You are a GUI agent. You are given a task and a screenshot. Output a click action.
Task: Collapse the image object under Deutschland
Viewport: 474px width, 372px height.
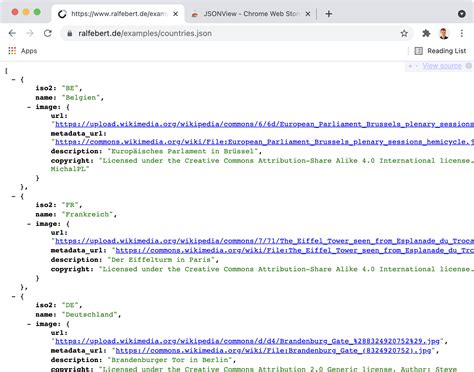[x=29, y=324]
